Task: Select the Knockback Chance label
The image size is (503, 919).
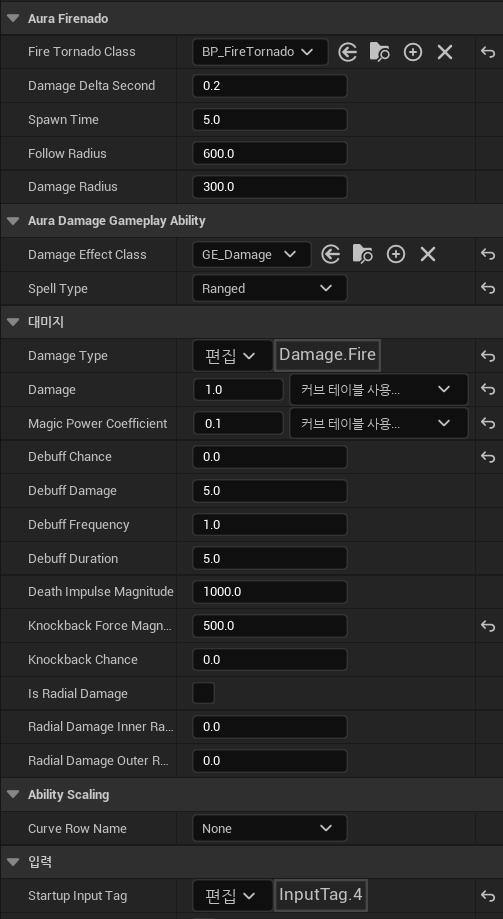Action: pos(83,660)
